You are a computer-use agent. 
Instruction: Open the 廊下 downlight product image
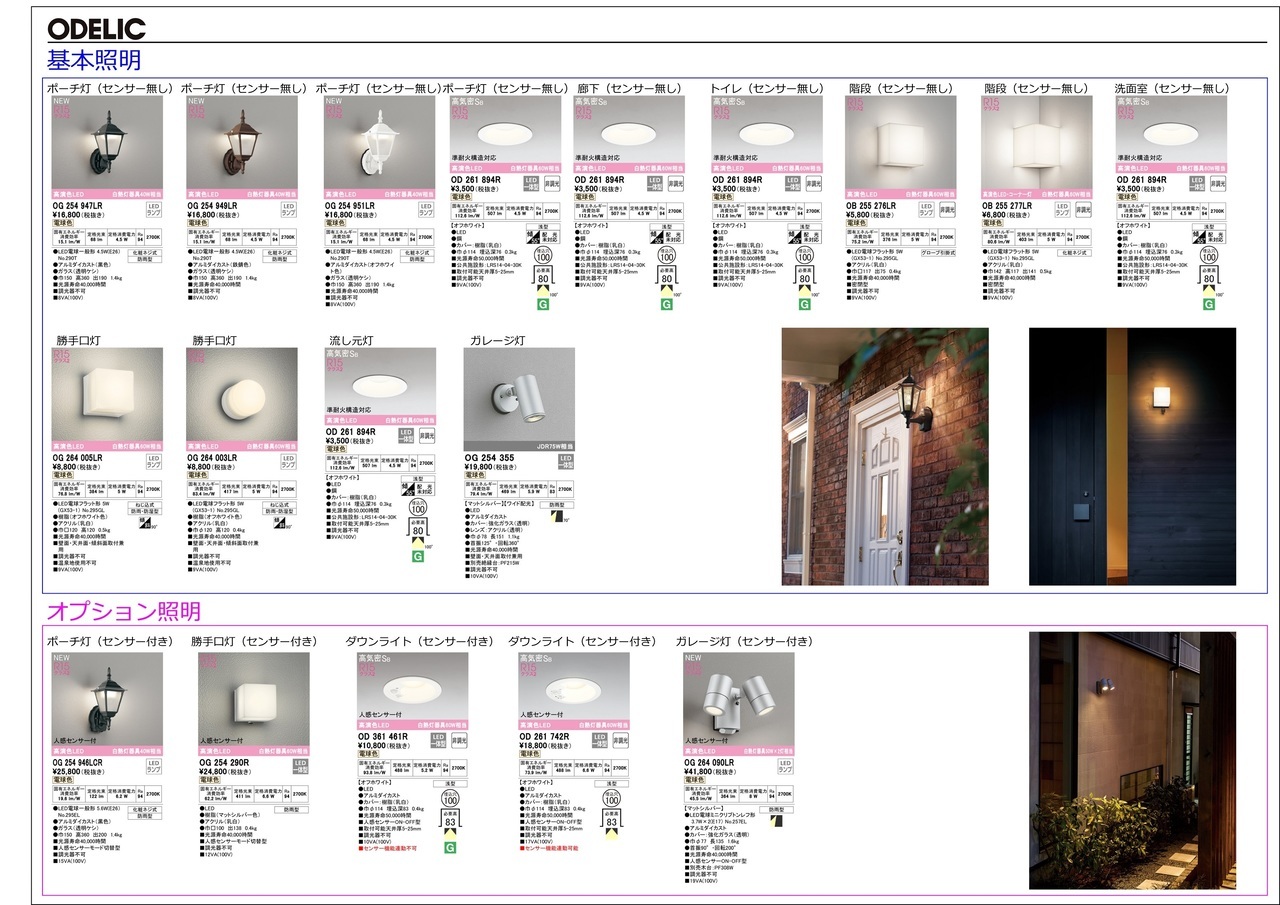pos(629,135)
